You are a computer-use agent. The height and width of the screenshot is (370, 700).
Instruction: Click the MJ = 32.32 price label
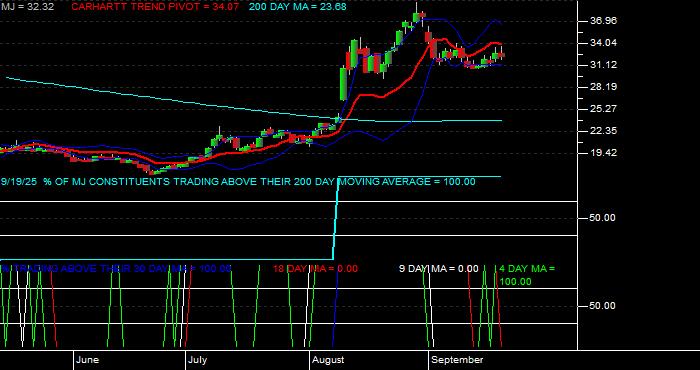[x=27, y=7]
